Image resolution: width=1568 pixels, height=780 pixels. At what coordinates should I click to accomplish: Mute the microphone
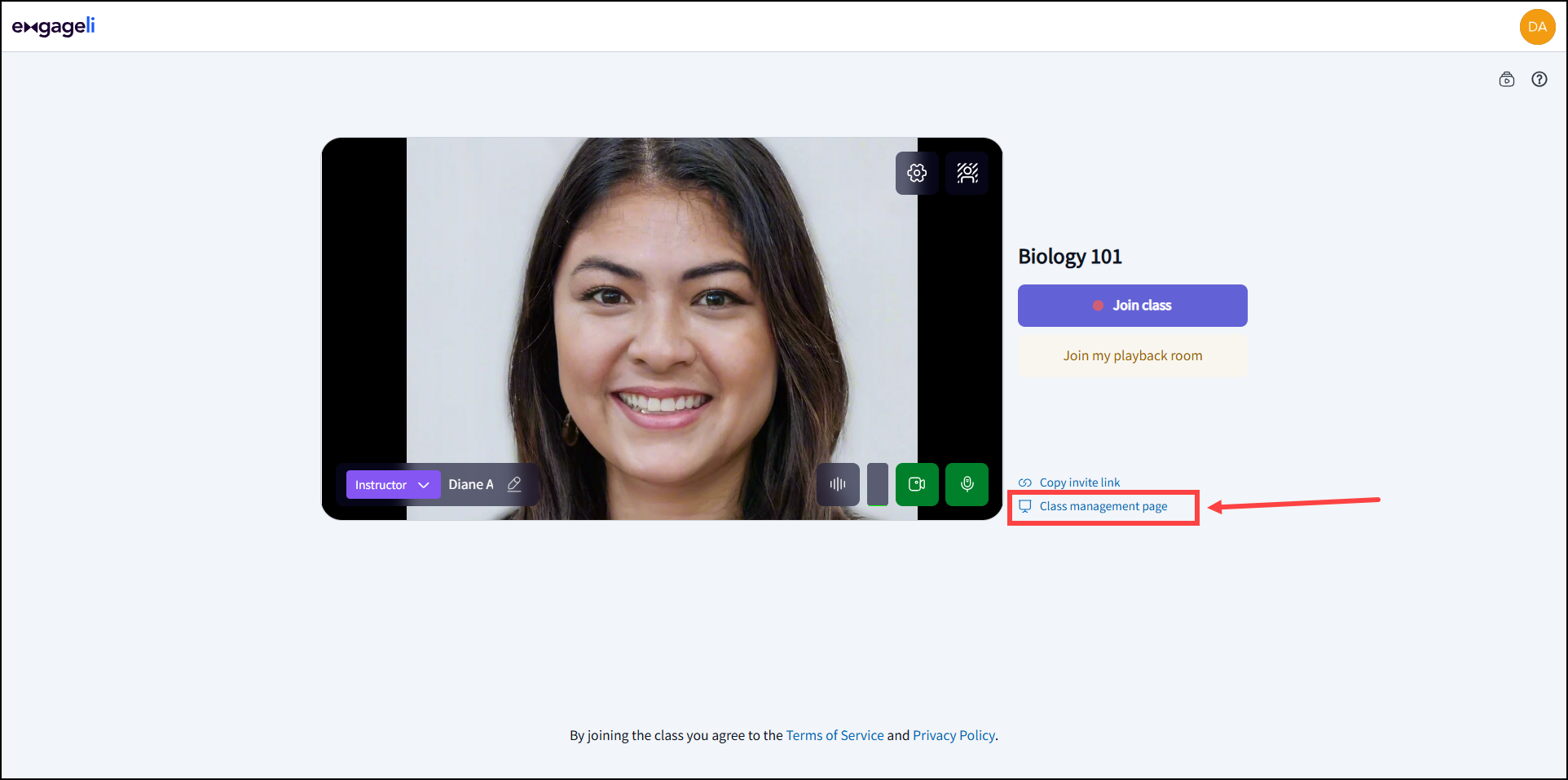967,484
